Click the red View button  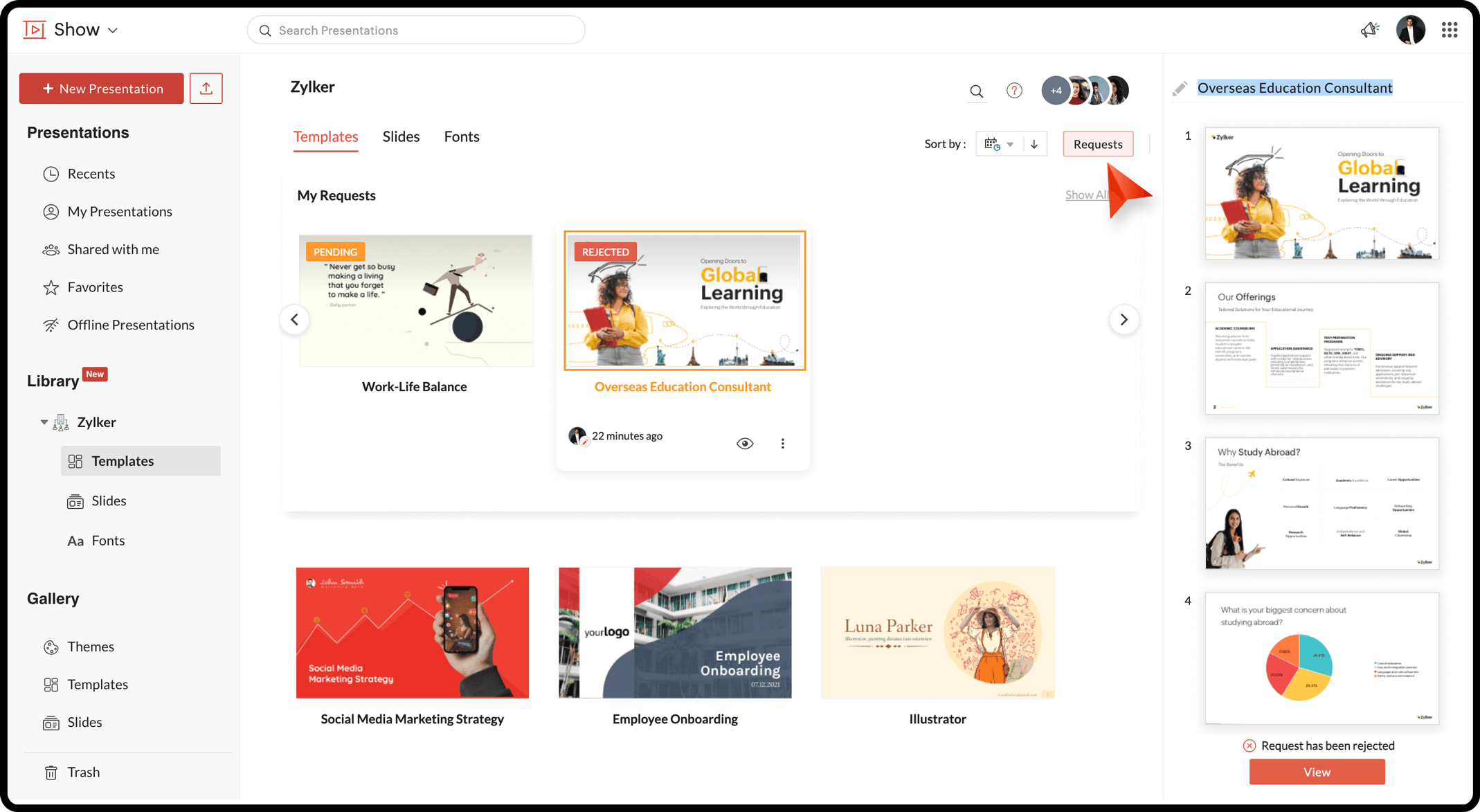(1317, 772)
